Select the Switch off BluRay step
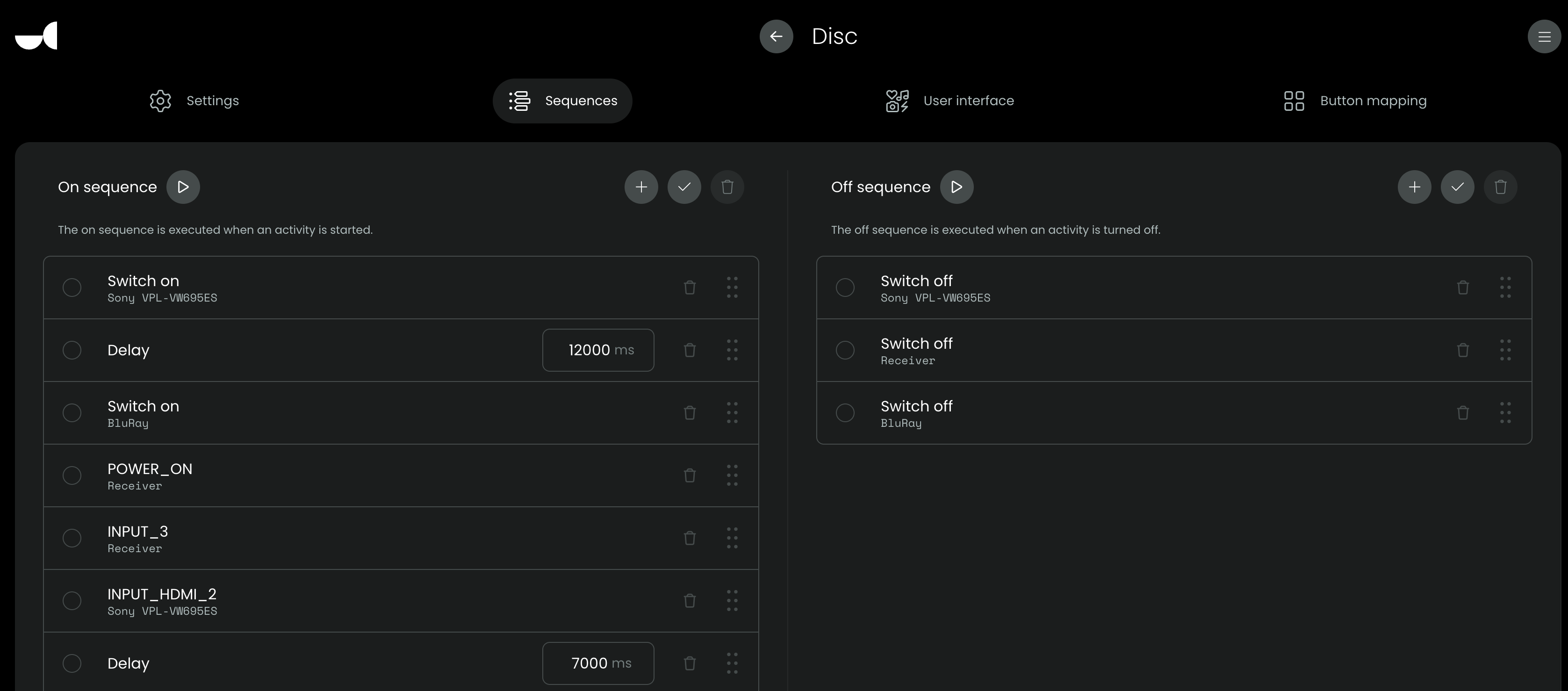Image resolution: width=1568 pixels, height=691 pixels. 845,413
